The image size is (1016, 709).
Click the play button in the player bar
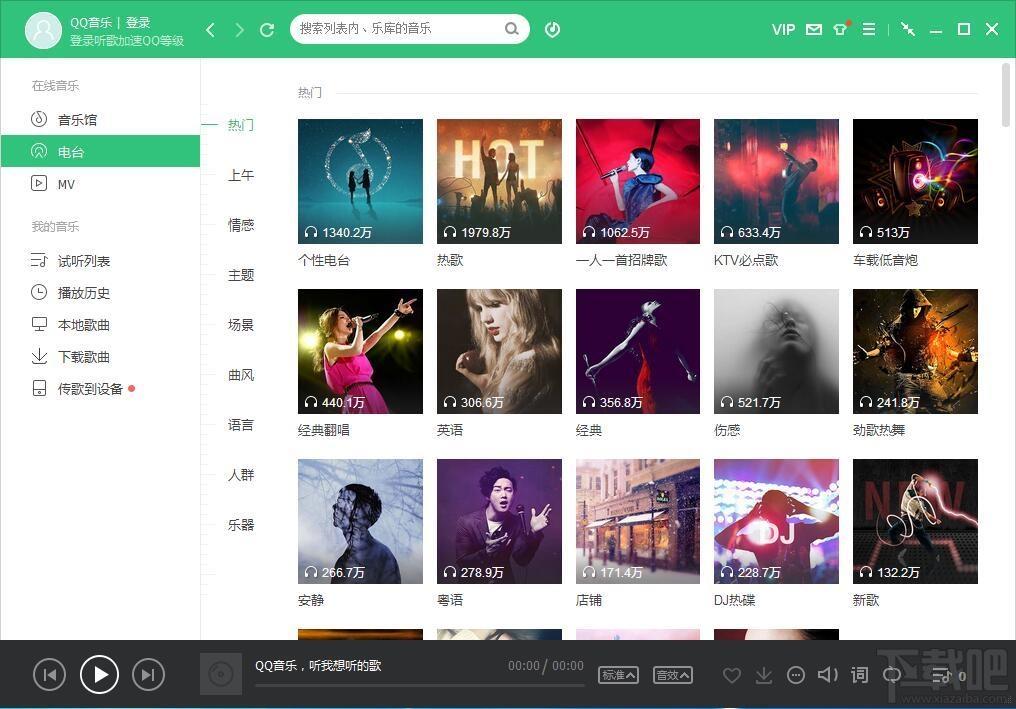pyautogui.click(x=100, y=675)
